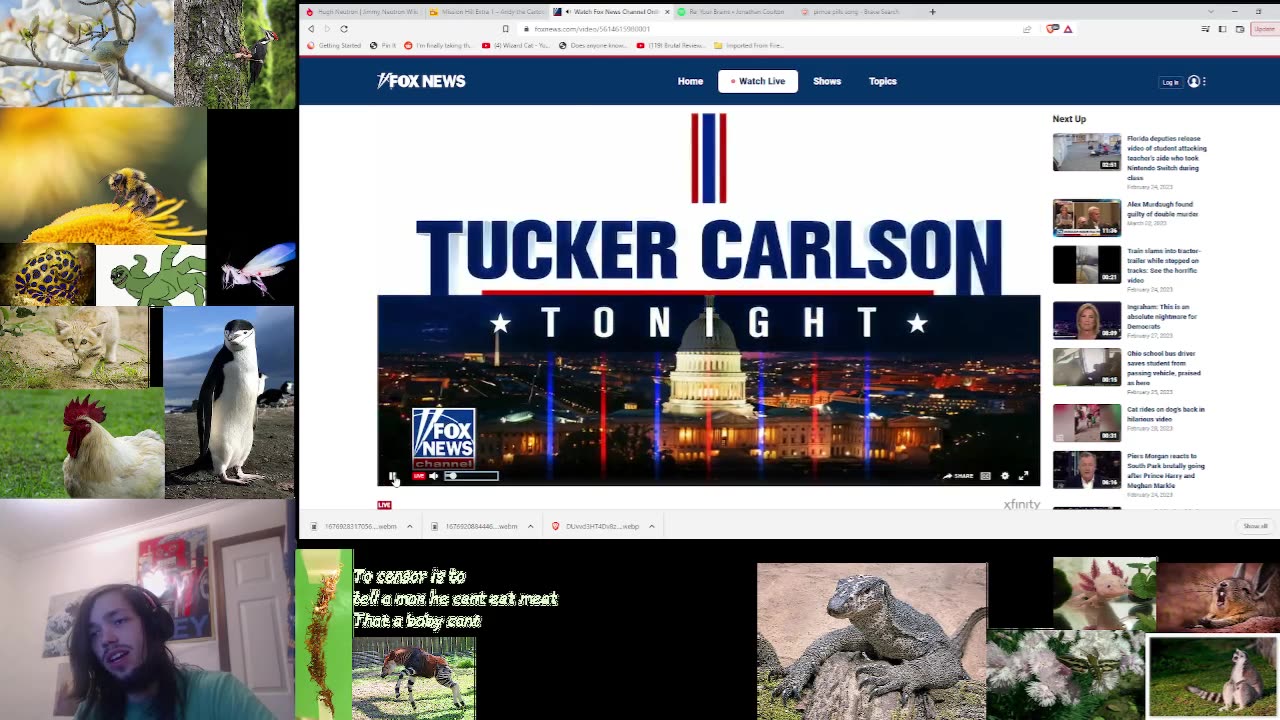Viewport: 1280px width, 720px height.
Task: Switch to the Hugh Neutron browser tab
Action: pyautogui.click(x=362, y=12)
